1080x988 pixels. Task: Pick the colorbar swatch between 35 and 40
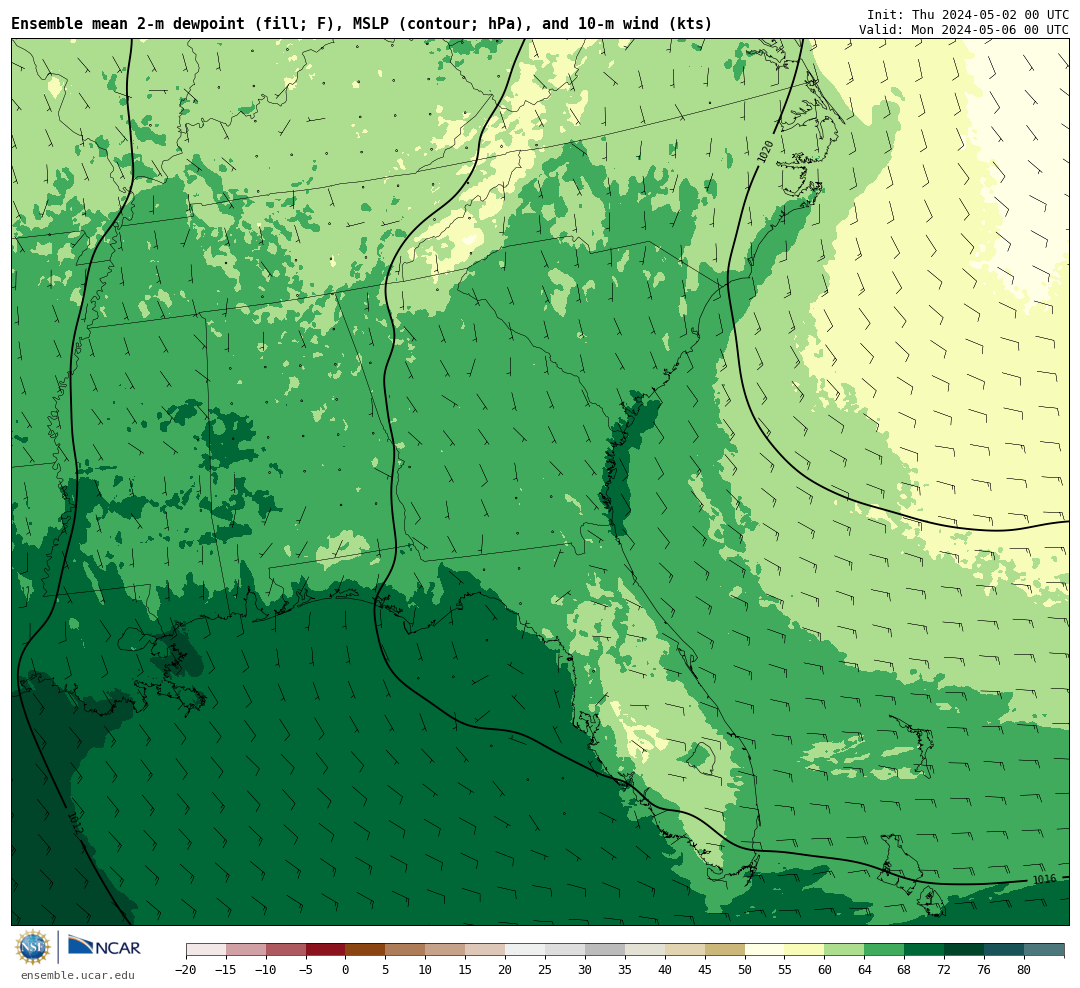click(x=645, y=950)
